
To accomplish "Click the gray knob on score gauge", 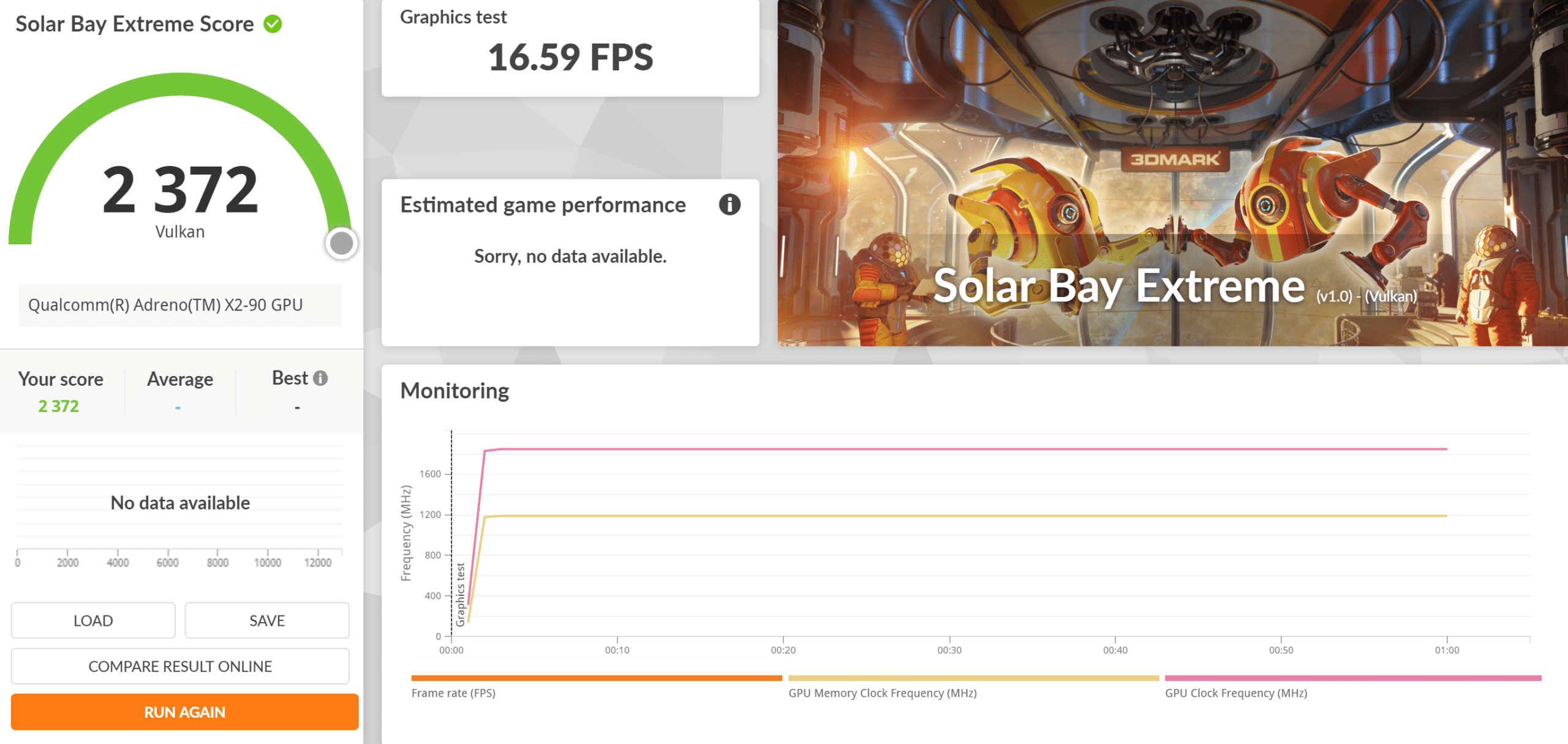I will (341, 243).
